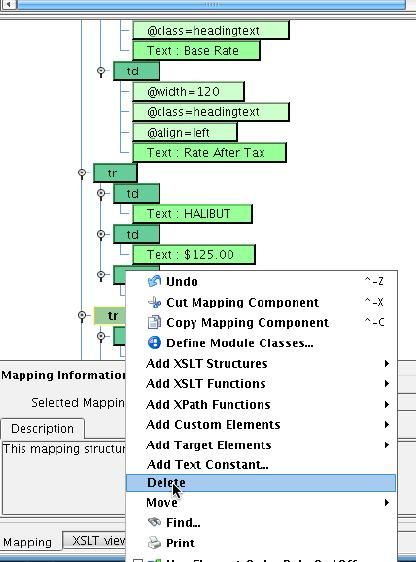Image resolution: width=416 pixels, height=562 pixels.
Task: Click the printer Print icon
Action: coord(154,543)
